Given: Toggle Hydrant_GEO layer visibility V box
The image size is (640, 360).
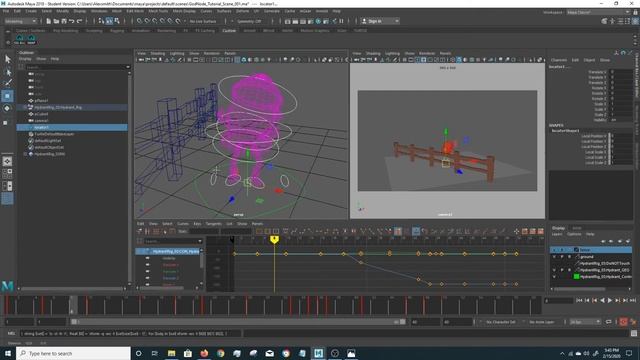Looking at the screenshot, I should (554, 270).
